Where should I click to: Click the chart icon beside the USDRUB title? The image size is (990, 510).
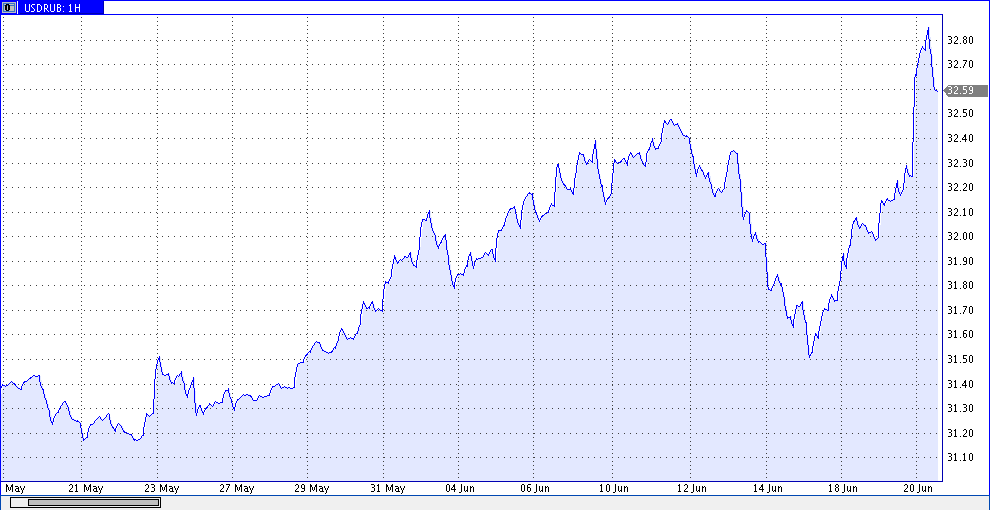9,8
